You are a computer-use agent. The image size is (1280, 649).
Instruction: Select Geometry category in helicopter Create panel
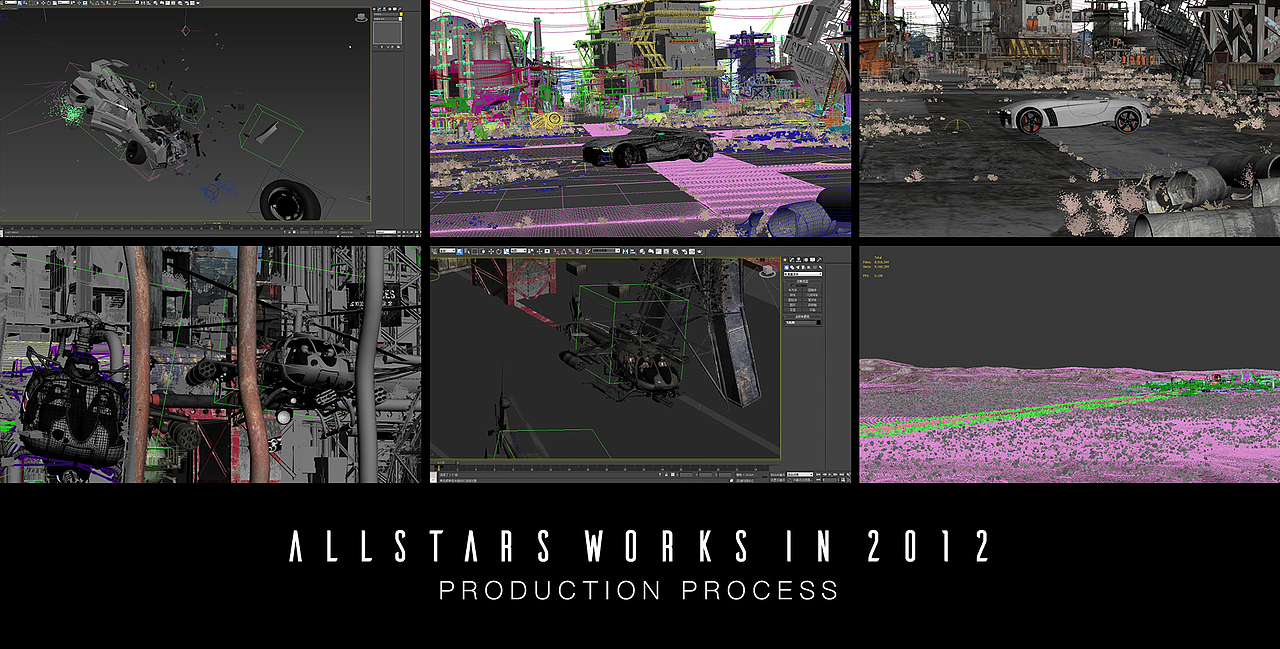pyautogui.click(x=786, y=267)
